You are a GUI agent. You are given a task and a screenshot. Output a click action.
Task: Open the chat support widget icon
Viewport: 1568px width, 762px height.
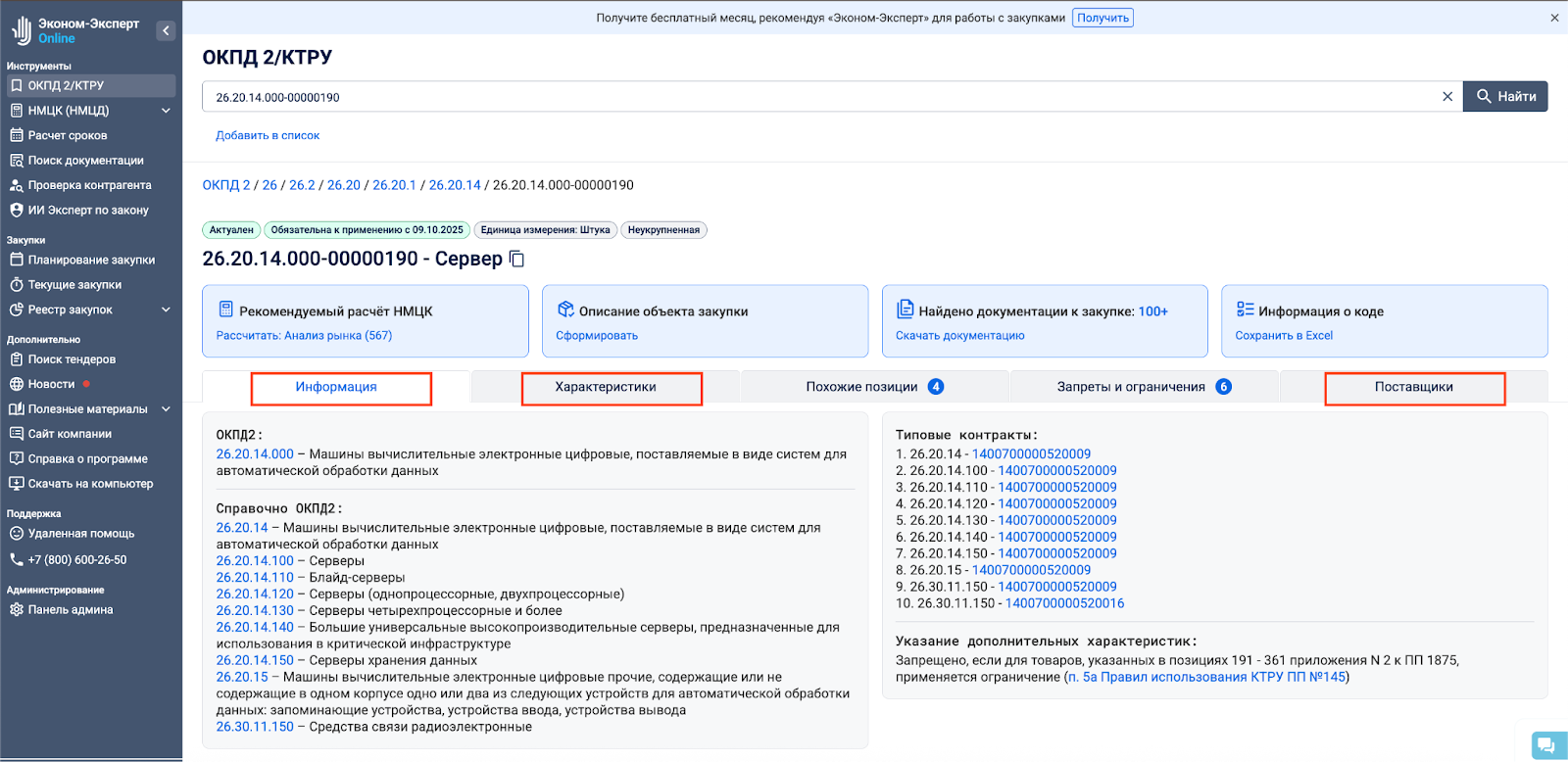1546,744
